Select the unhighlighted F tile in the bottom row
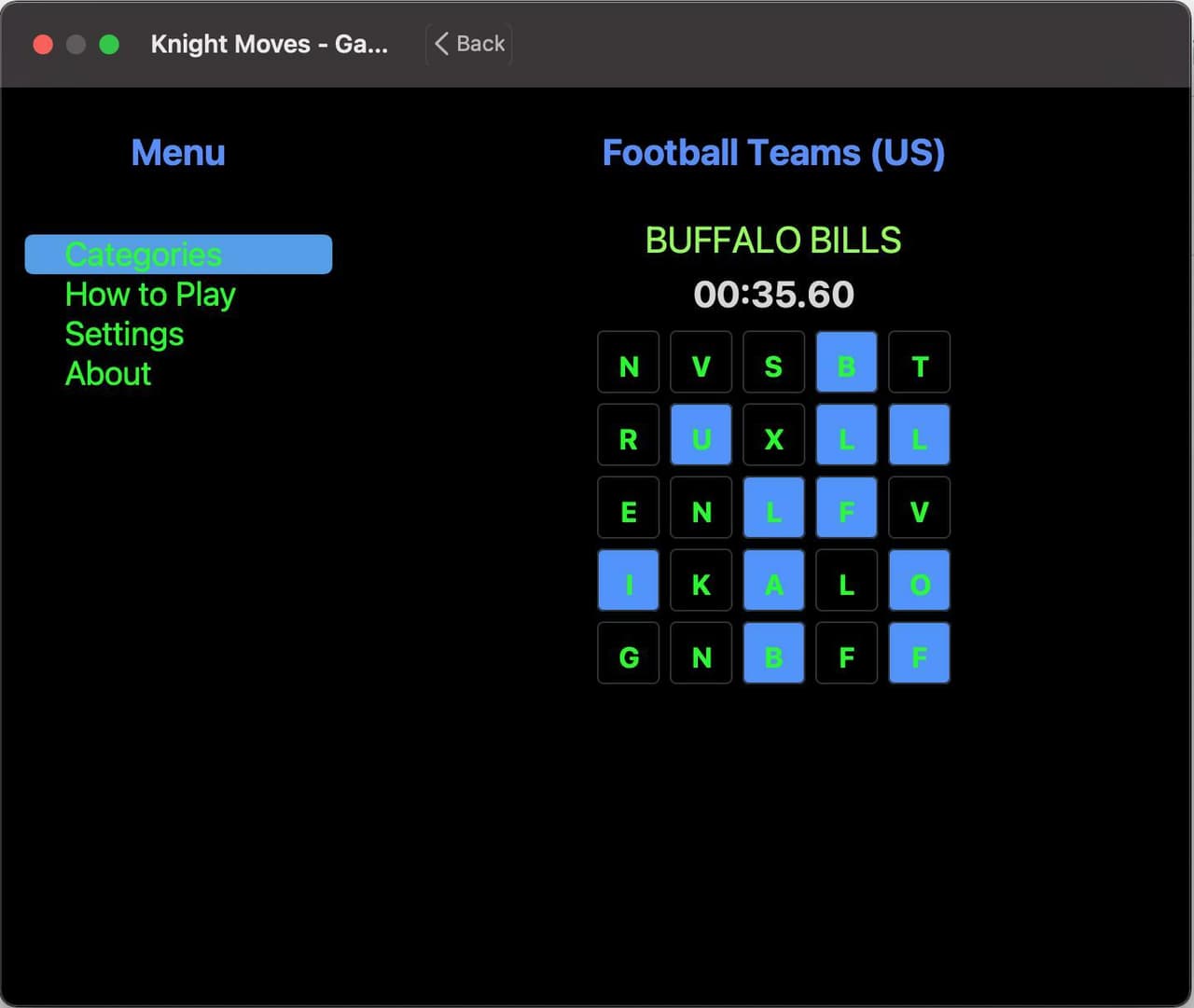This screenshot has height=1008, width=1194. coord(847,653)
